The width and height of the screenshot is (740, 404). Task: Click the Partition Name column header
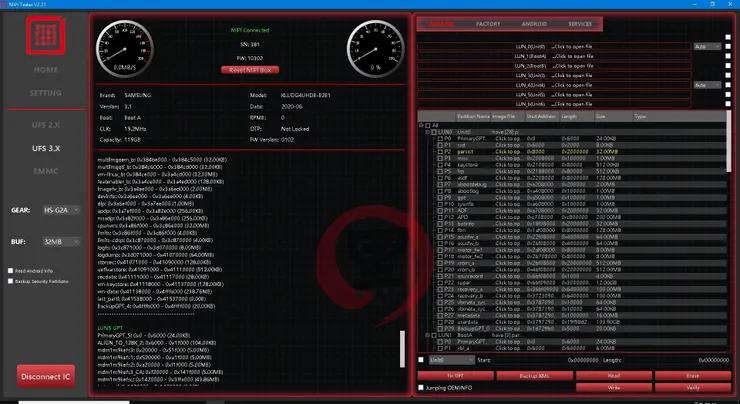[x=473, y=116]
